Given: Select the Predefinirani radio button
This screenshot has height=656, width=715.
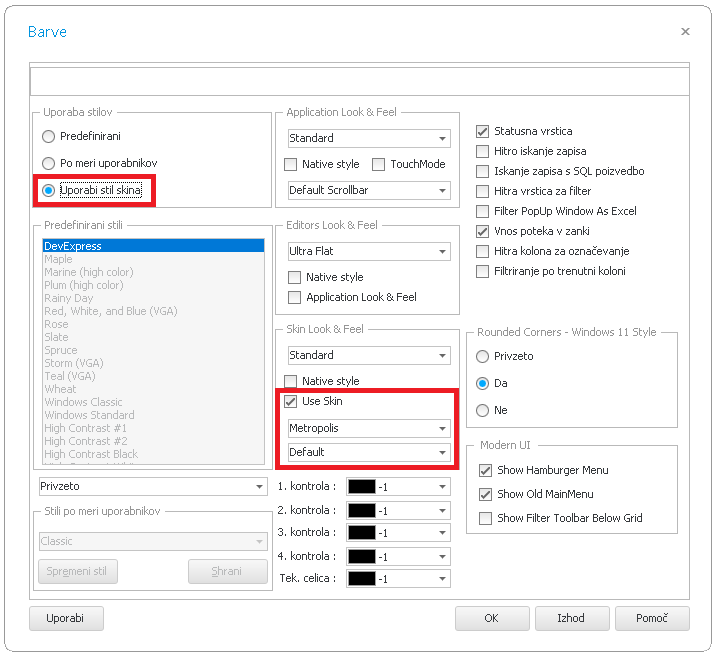Looking at the screenshot, I should point(49,136).
